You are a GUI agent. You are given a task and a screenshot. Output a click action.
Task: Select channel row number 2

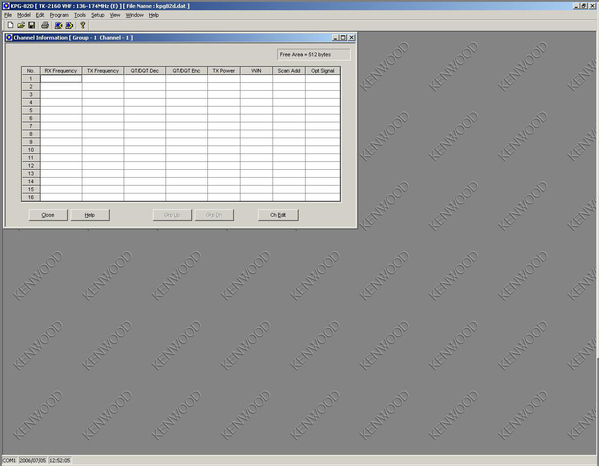coord(31,87)
